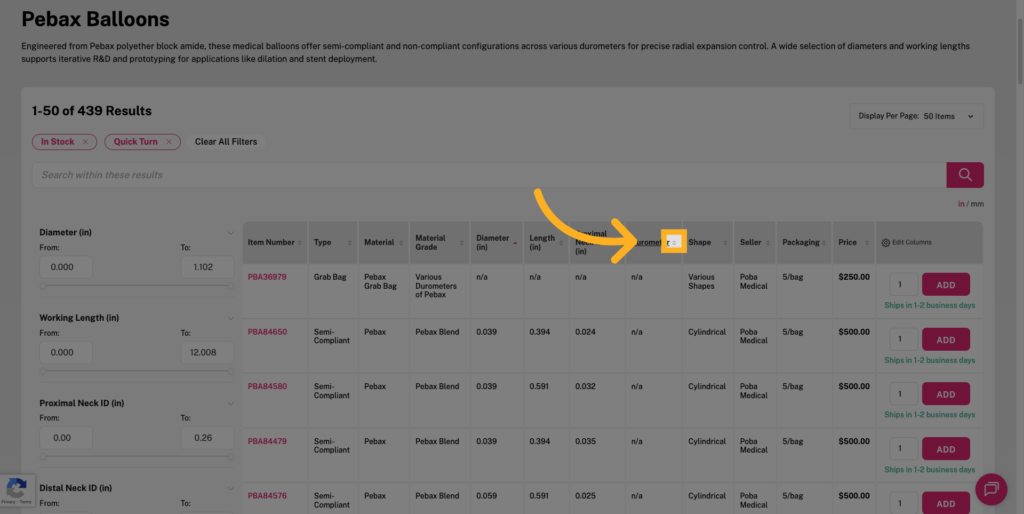The image size is (1024, 514).
Task: Click the magnifier search button
Action: tap(965, 175)
